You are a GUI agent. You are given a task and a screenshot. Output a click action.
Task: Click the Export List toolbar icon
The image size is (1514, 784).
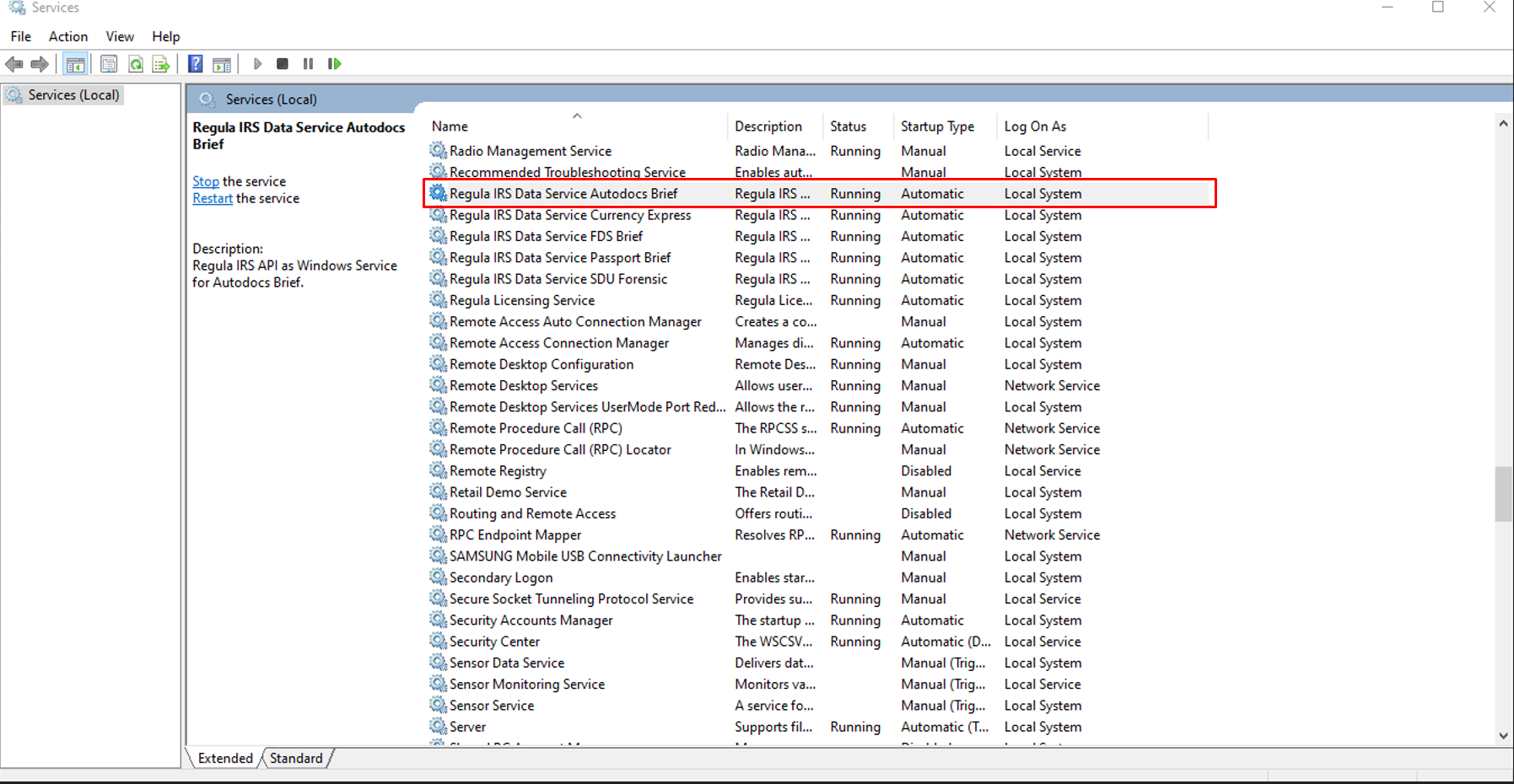[x=161, y=64]
